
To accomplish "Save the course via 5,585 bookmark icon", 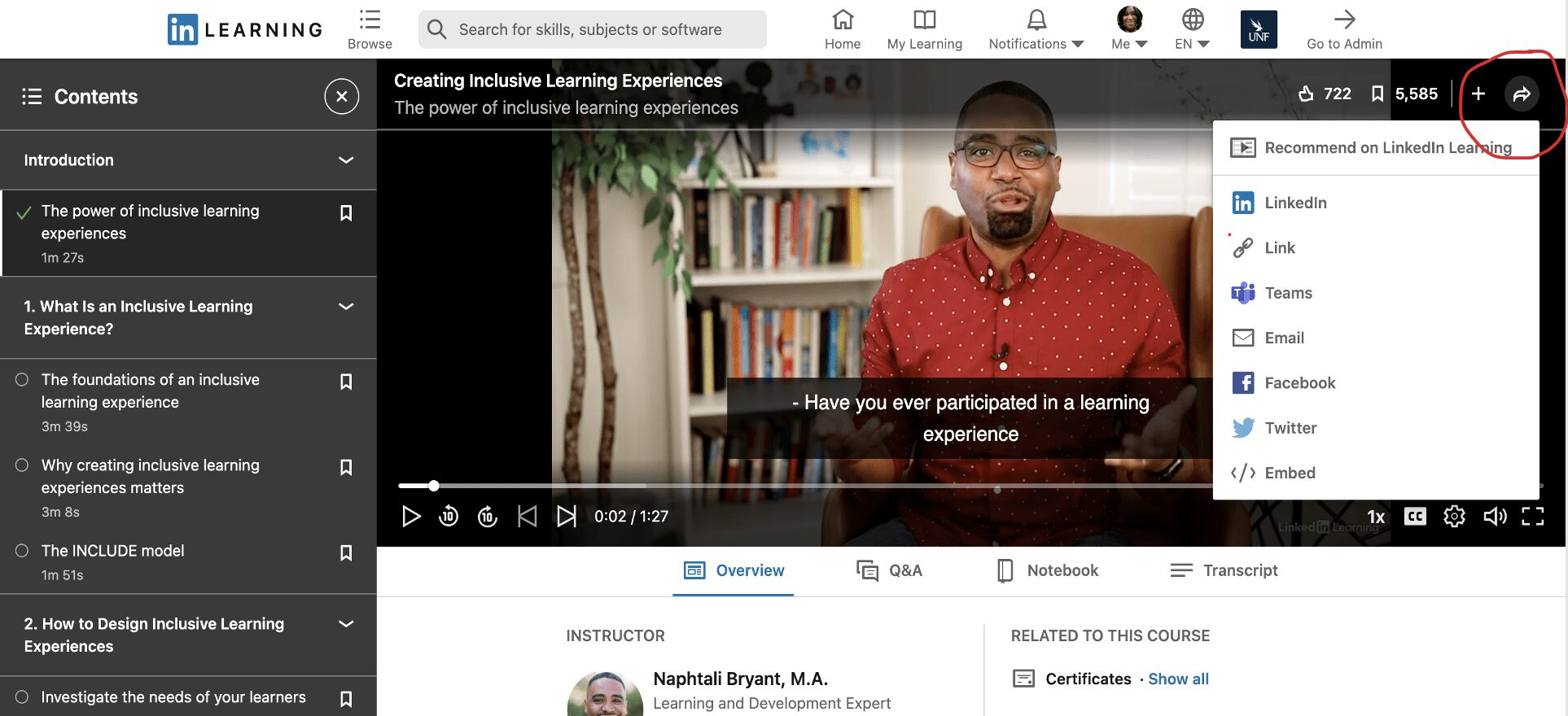I will click(1377, 94).
